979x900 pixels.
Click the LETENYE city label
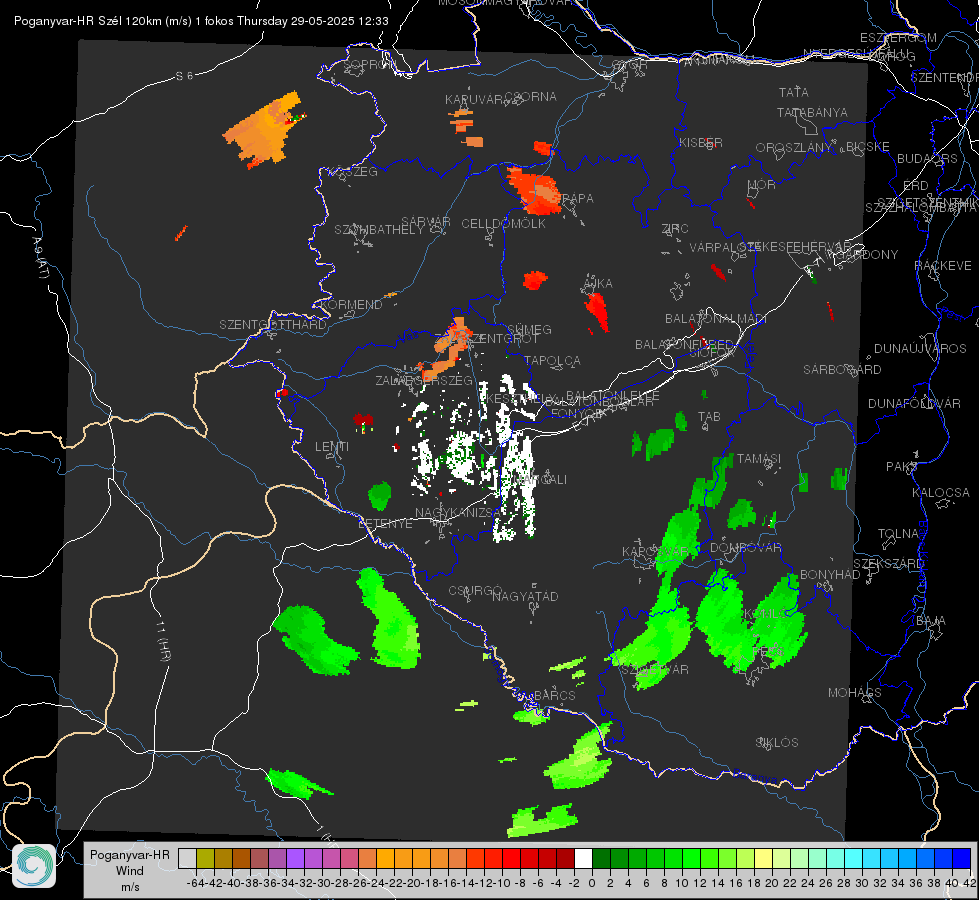[385, 524]
